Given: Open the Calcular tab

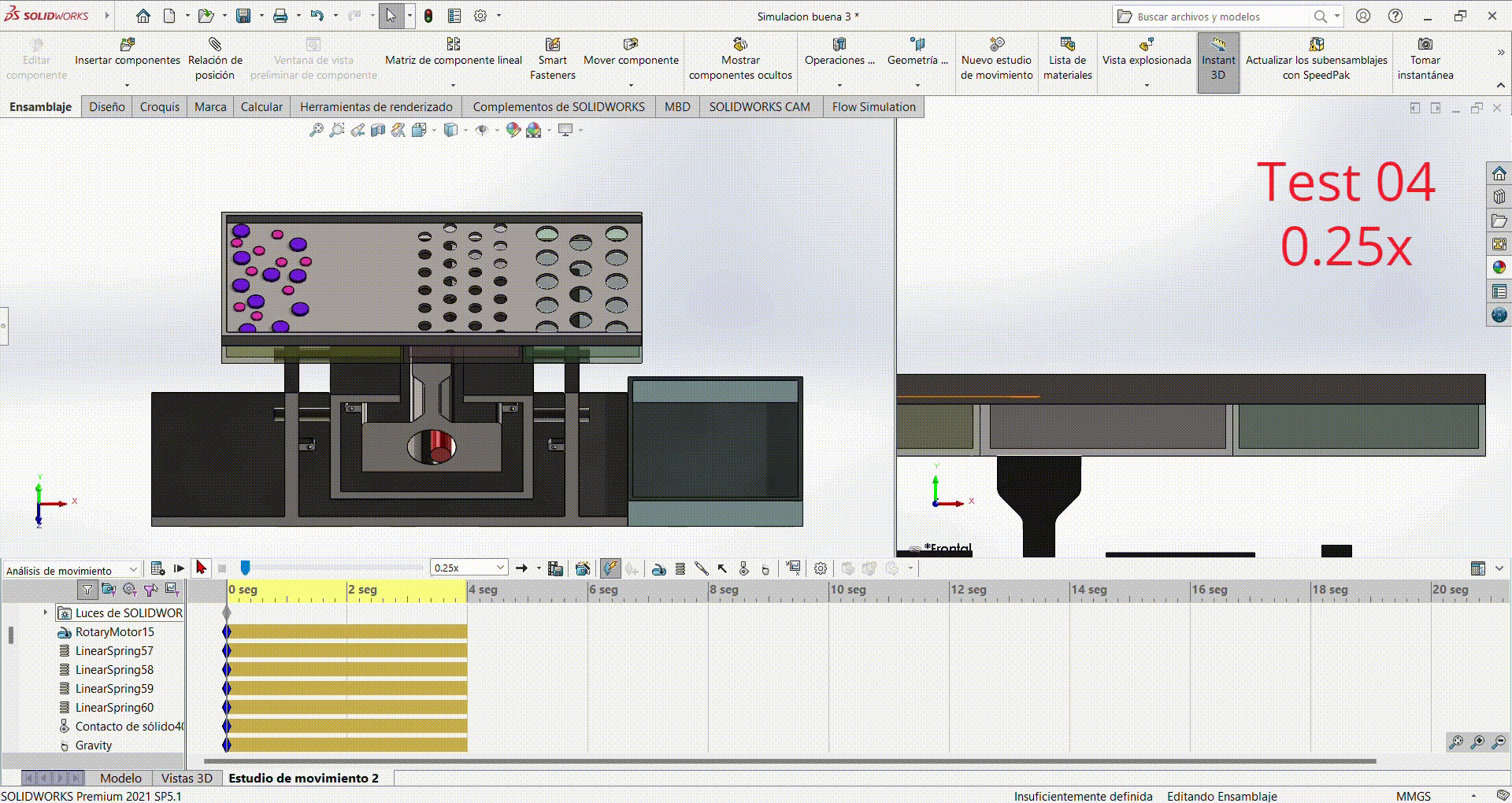Looking at the screenshot, I should coord(261,106).
